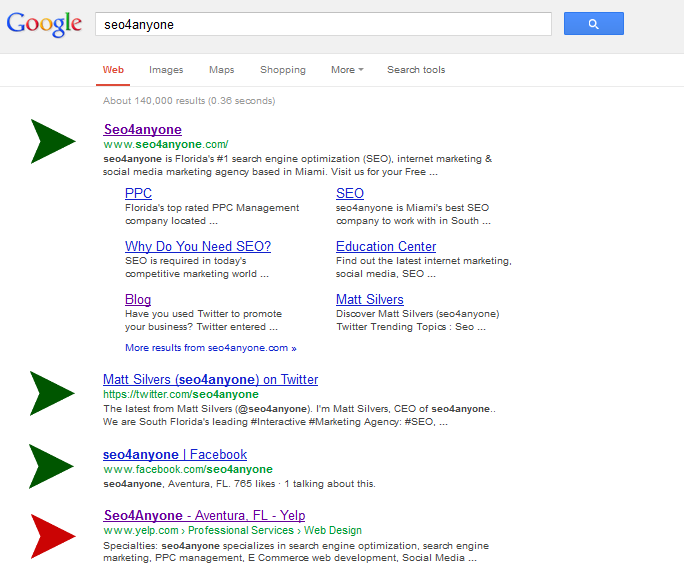Click the www.seo4anyone.com/ green URL
This screenshot has height=575, width=684.
click(166, 144)
